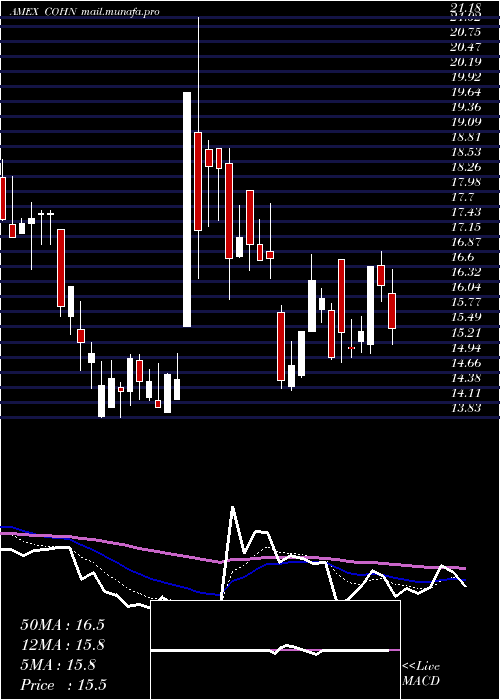Click the 5MA : 15.8 readout
The image size is (500, 700).
click(58, 665)
